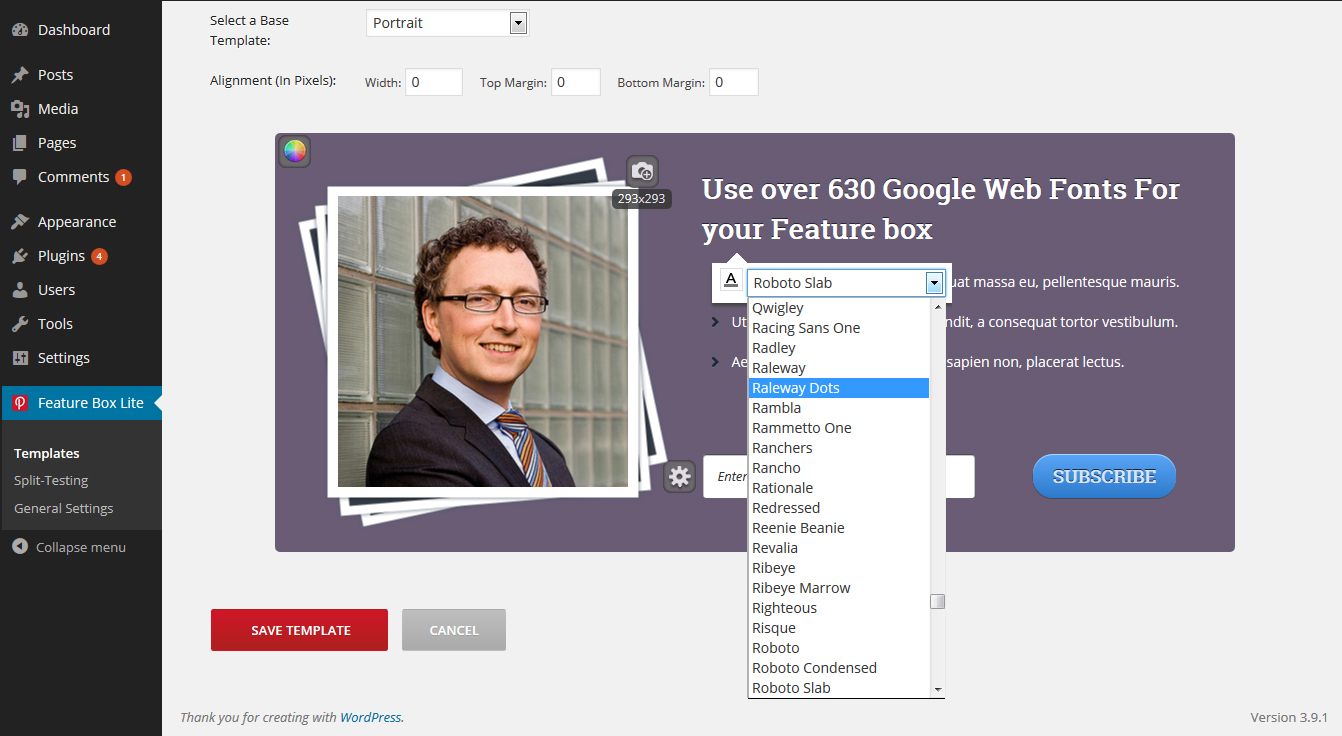Choose Raleway font option
1342x736 pixels.
pyautogui.click(x=839, y=368)
